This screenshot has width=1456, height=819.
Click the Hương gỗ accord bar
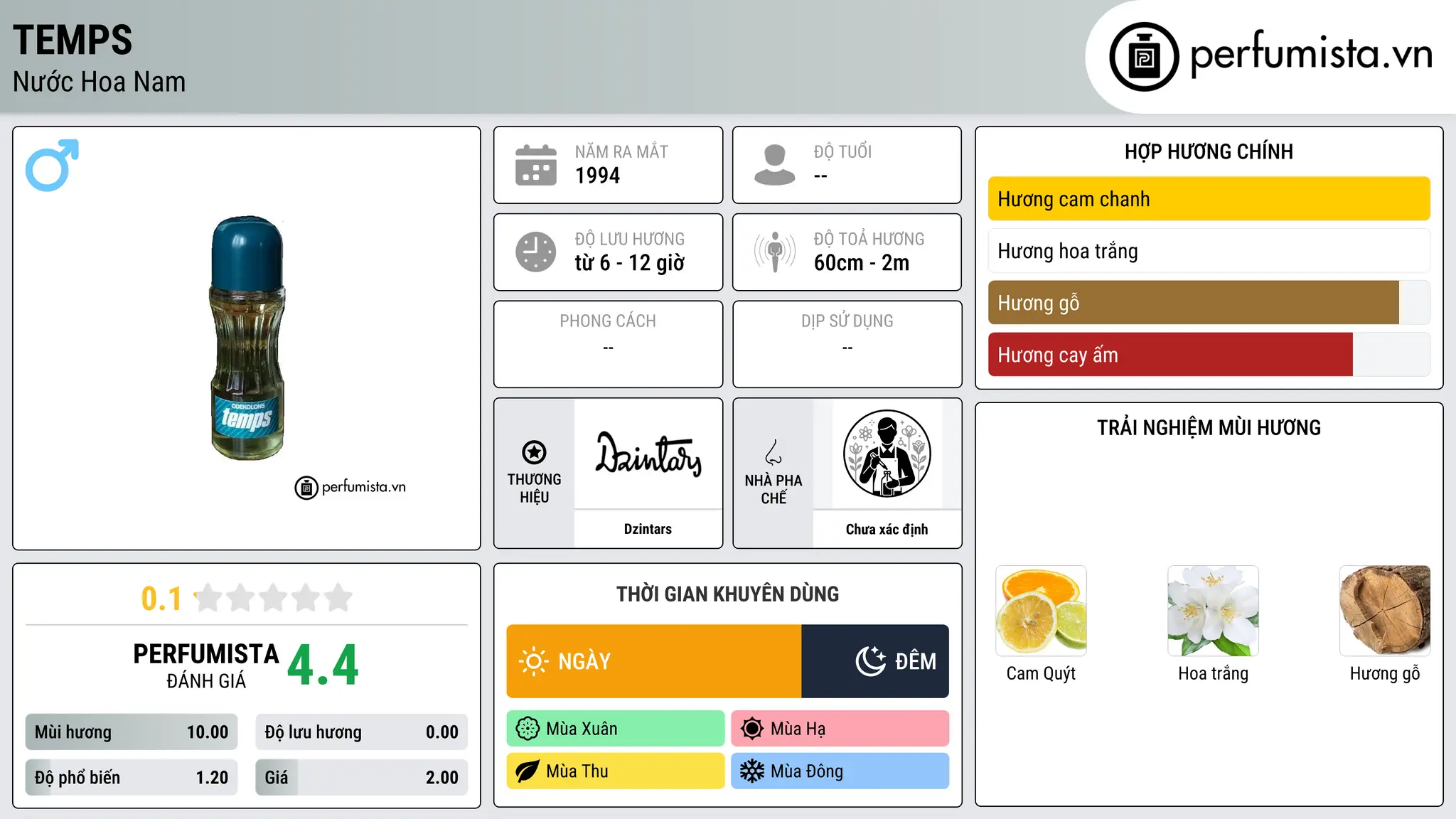click(x=1209, y=303)
